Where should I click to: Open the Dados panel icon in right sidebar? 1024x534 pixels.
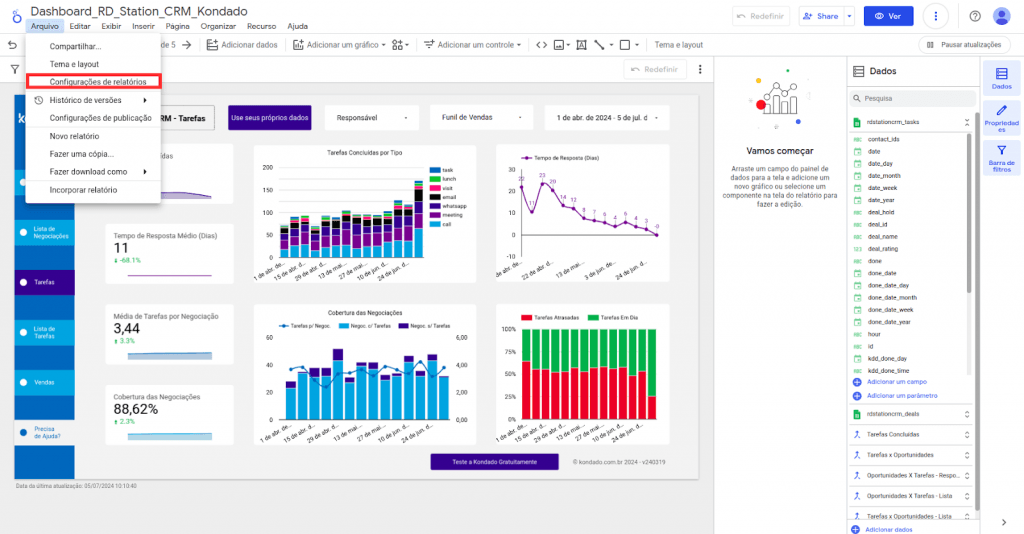[x=1001, y=78]
